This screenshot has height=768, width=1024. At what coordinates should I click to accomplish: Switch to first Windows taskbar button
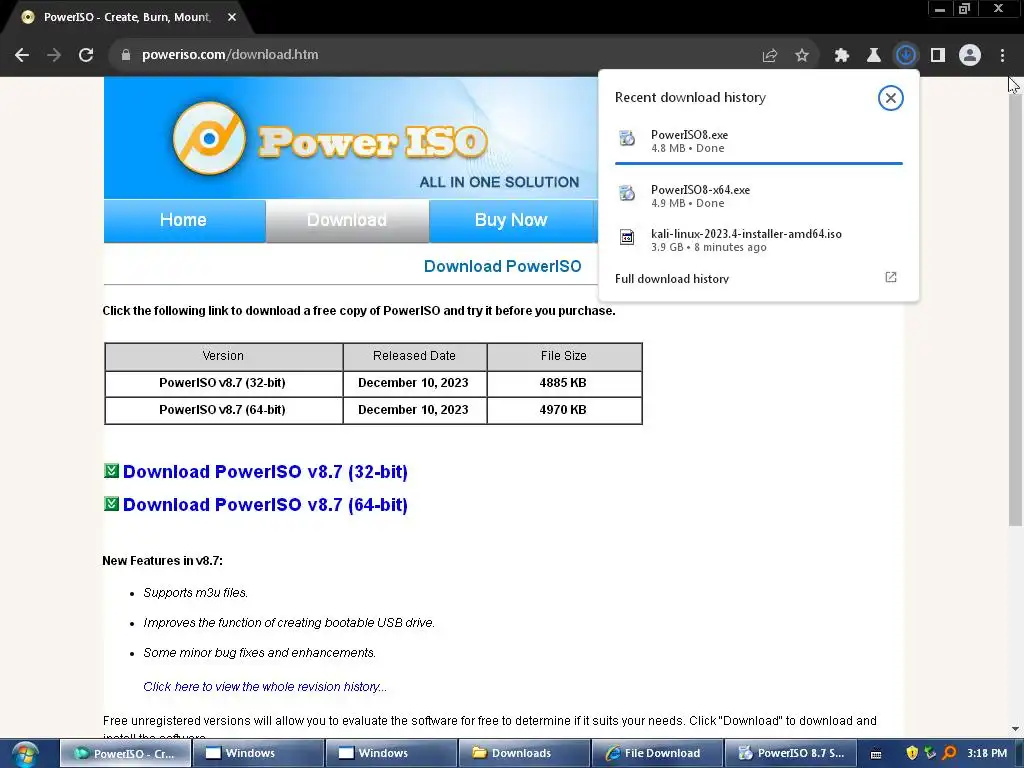(259, 754)
